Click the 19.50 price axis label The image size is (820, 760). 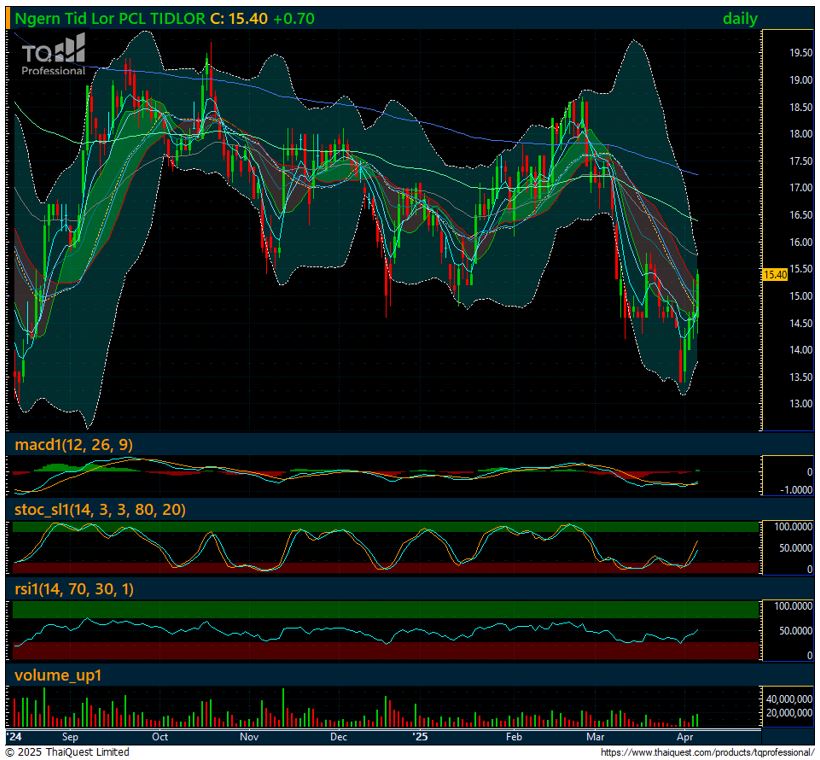(801, 53)
